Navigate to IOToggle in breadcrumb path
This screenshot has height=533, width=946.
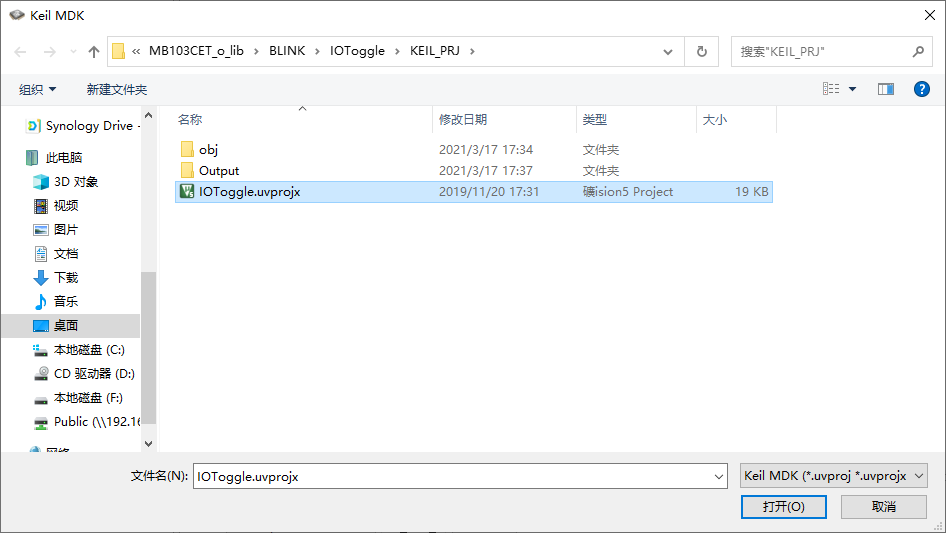357,51
